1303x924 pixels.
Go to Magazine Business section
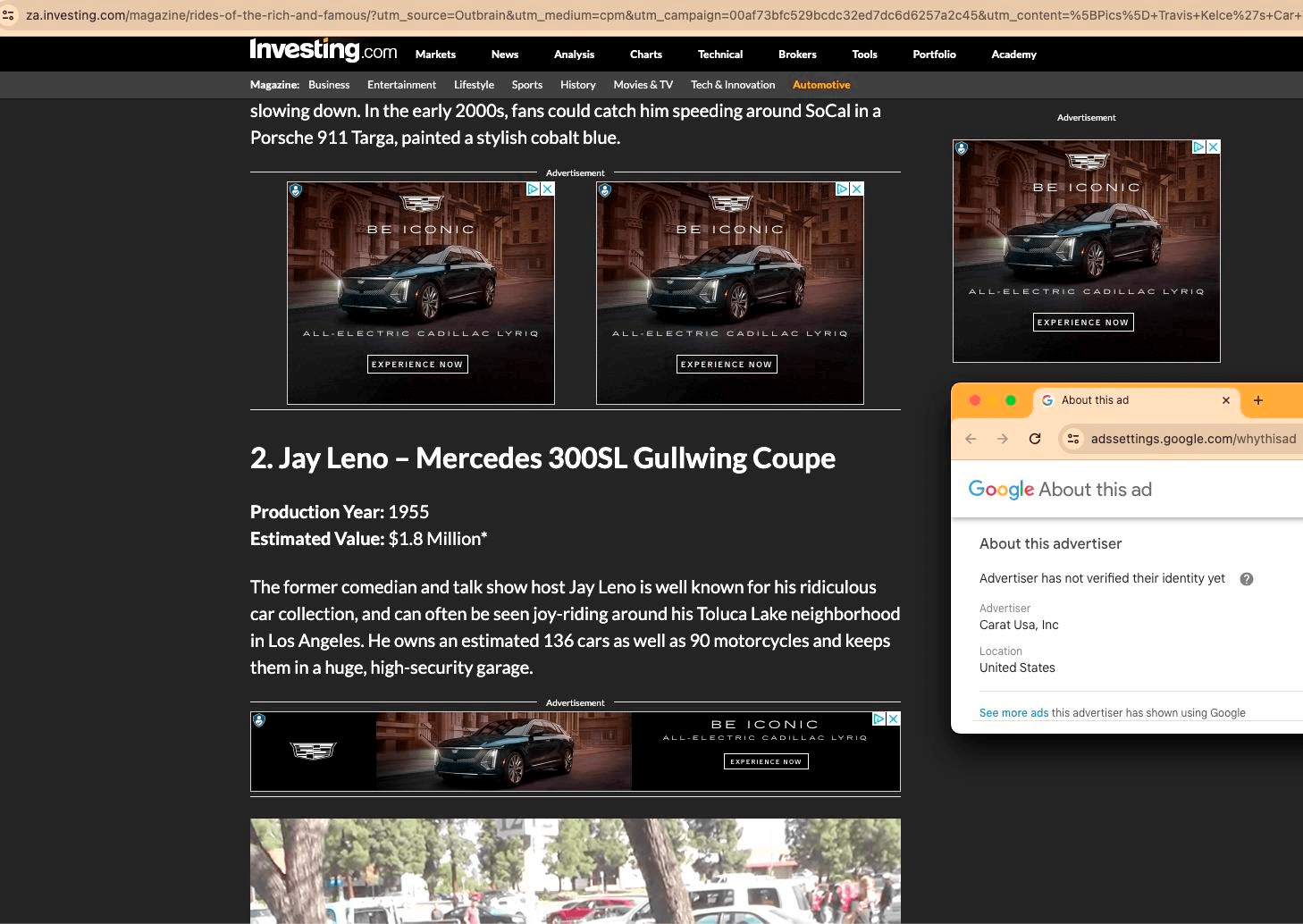(329, 85)
